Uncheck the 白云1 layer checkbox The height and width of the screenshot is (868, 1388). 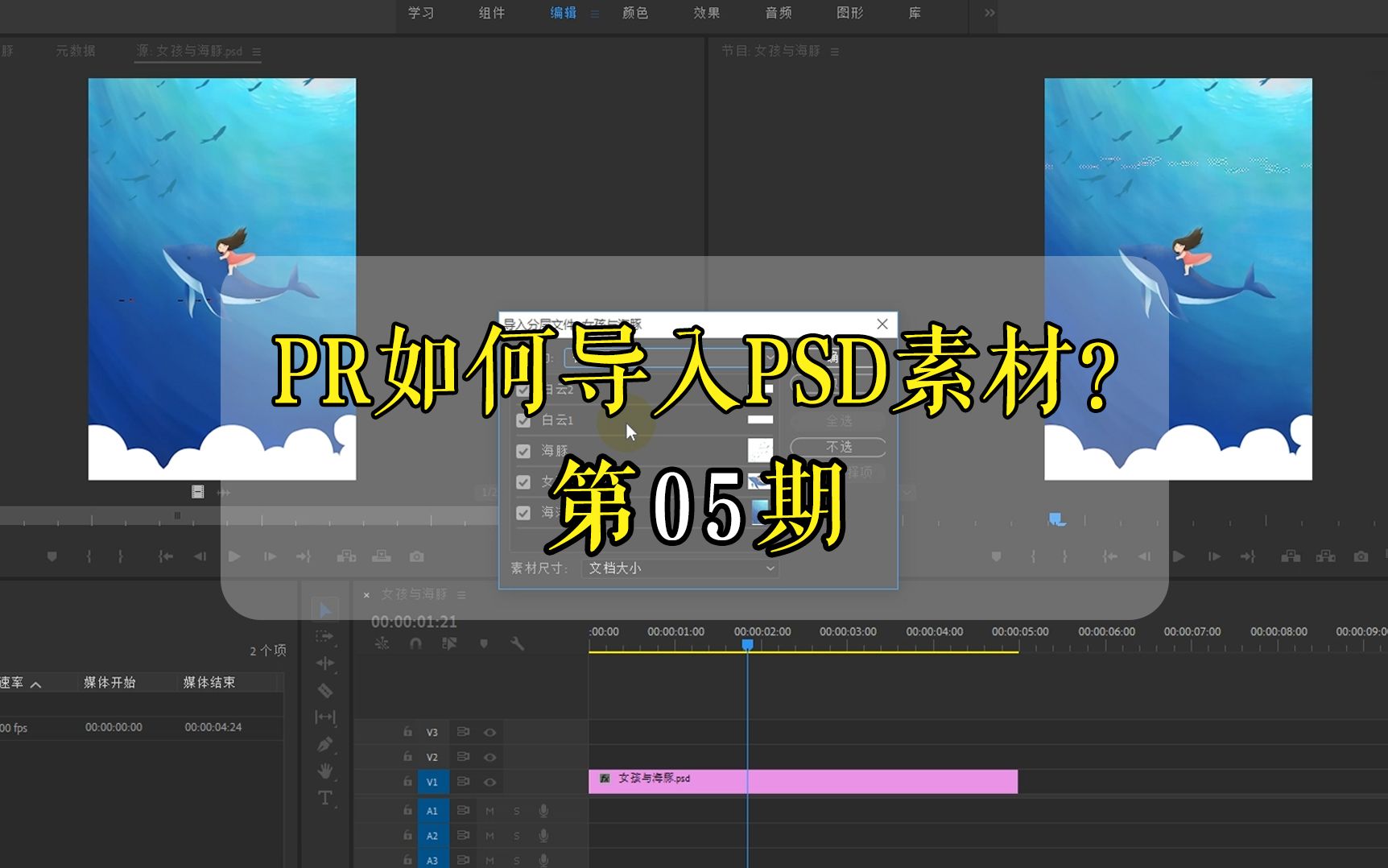pyautogui.click(x=523, y=420)
